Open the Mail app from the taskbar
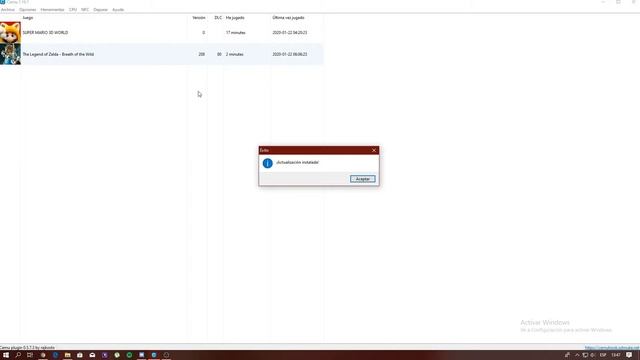This screenshot has width=640, height=360. pos(92,355)
